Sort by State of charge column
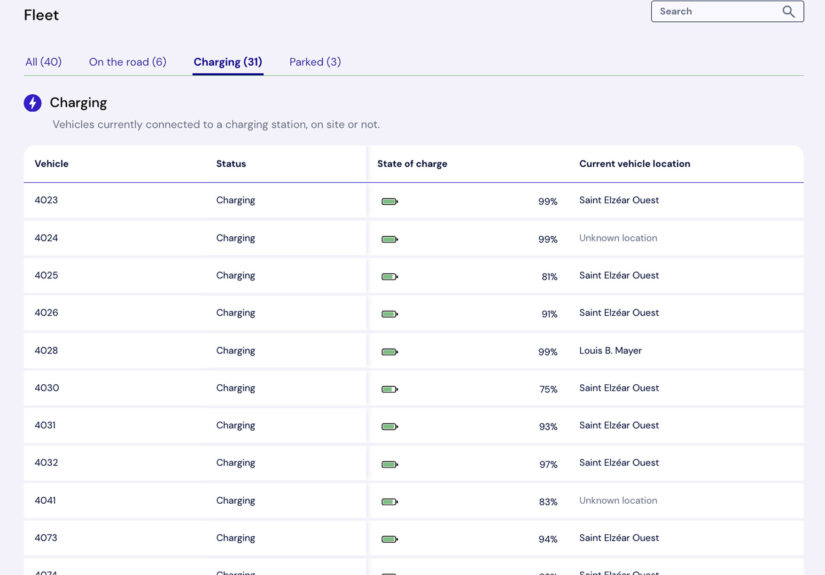Viewport: 825px width, 575px height. point(412,164)
